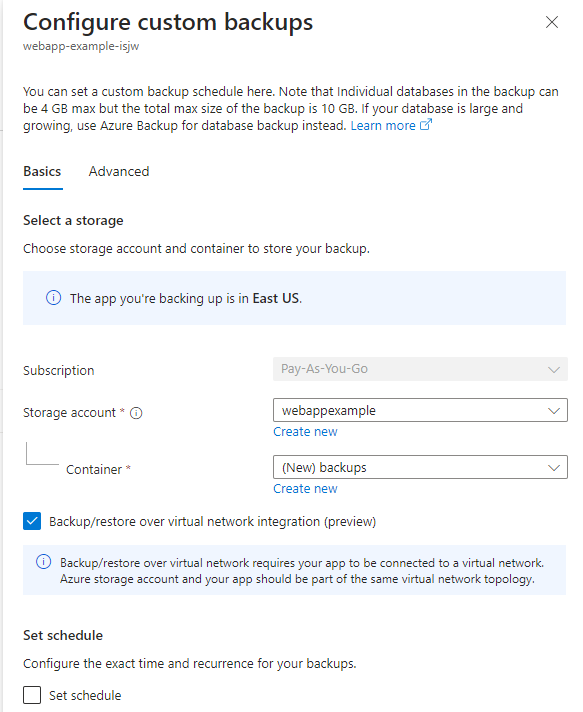Click the Set schedule checkbox label text

pyautogui.click(x=85, y=695)
